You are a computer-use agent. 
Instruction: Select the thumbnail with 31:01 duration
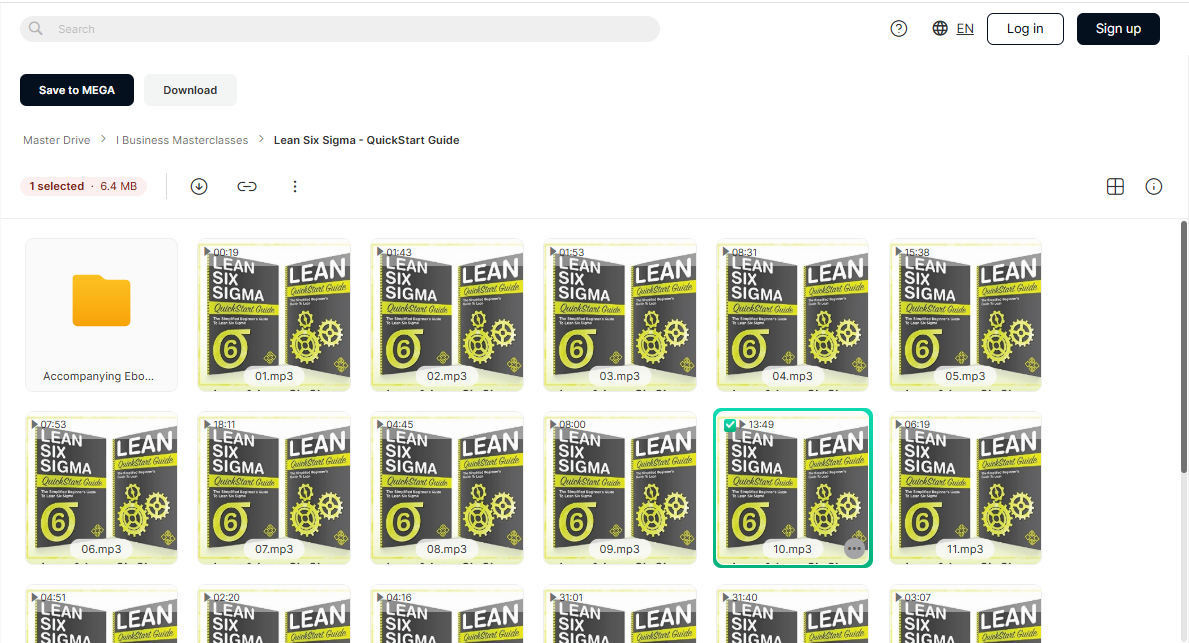[x=620, y=614]
